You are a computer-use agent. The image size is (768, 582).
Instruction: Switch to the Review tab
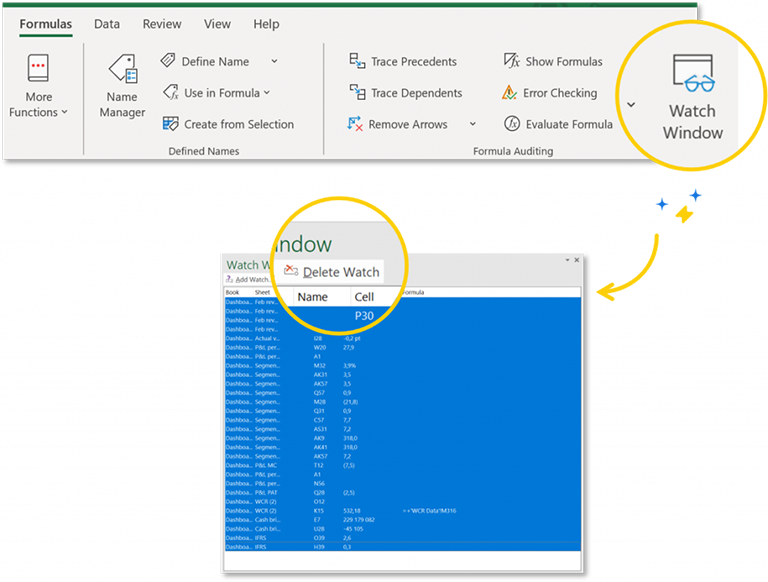coord(162,24)
